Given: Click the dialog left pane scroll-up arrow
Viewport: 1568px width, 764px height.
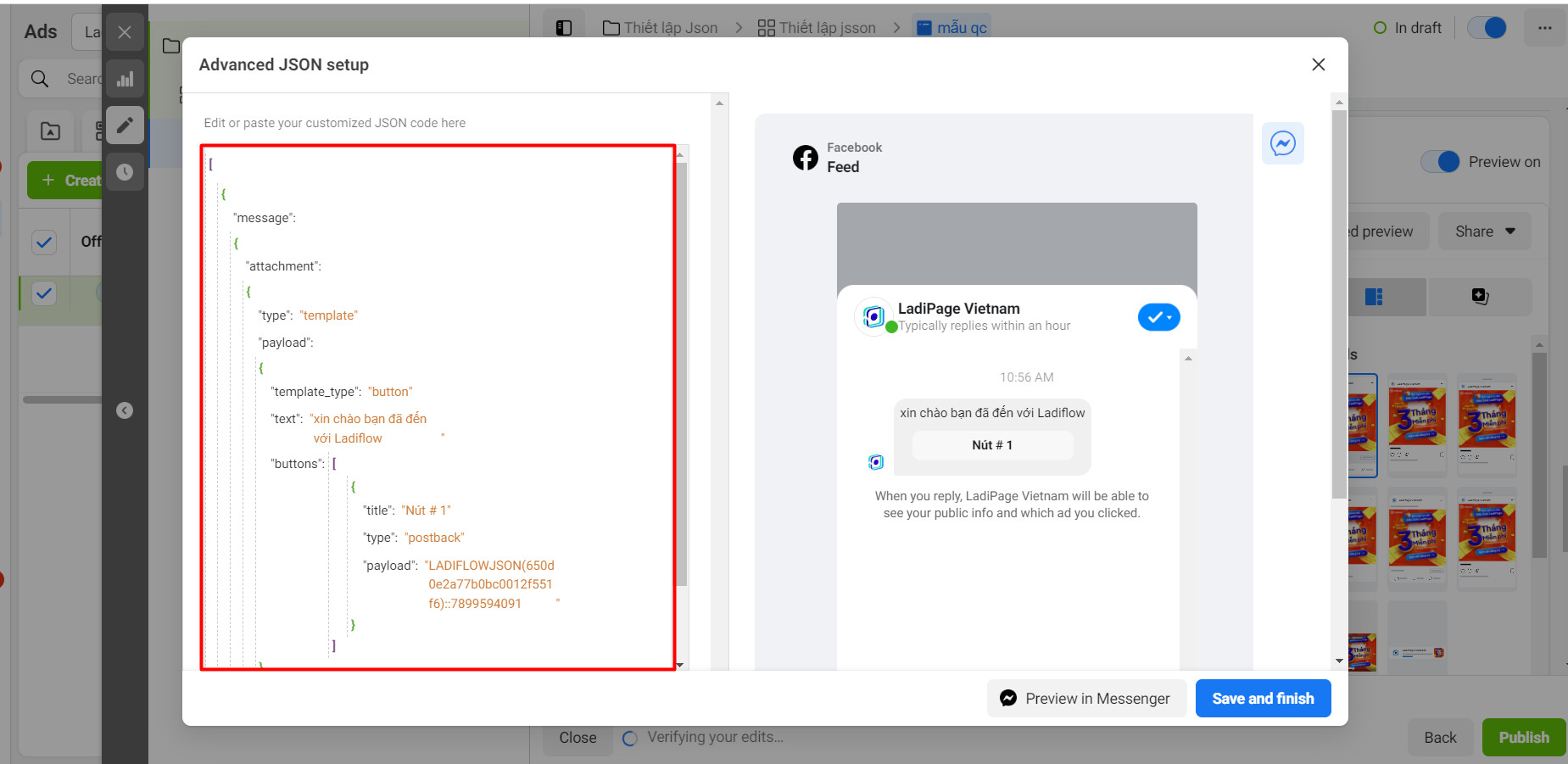Looking at the screenshot, I should 719,103.
